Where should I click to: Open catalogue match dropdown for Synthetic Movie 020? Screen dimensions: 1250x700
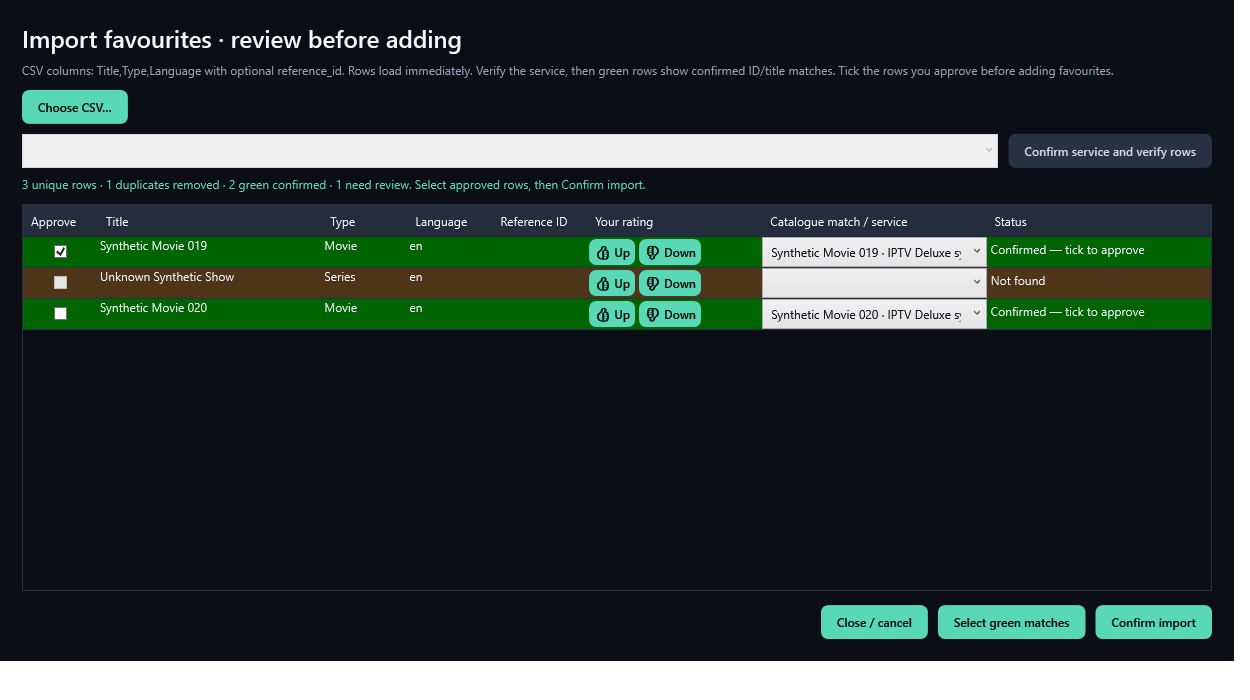(x=874, y=315)
